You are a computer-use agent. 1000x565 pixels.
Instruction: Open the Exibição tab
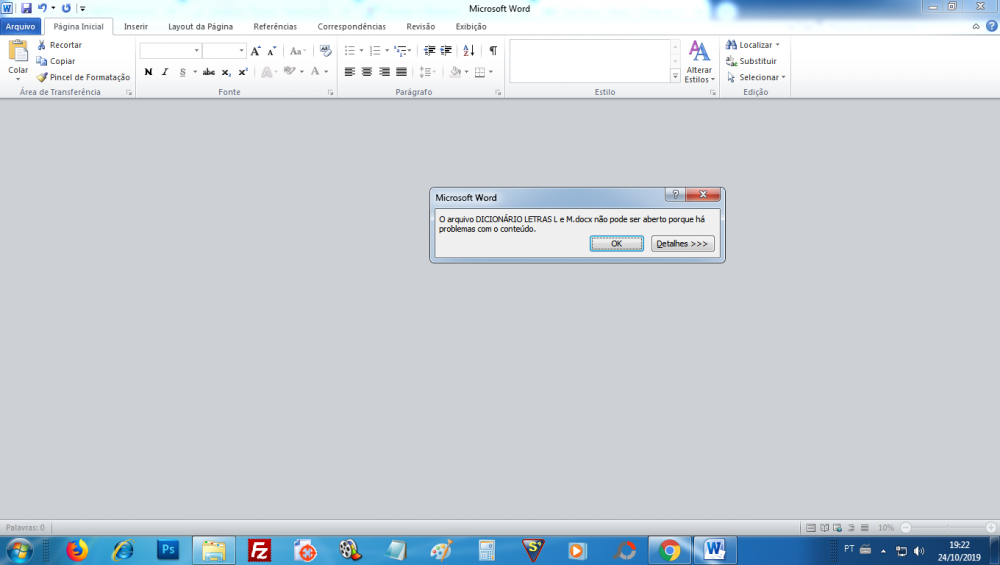[471, 26]
